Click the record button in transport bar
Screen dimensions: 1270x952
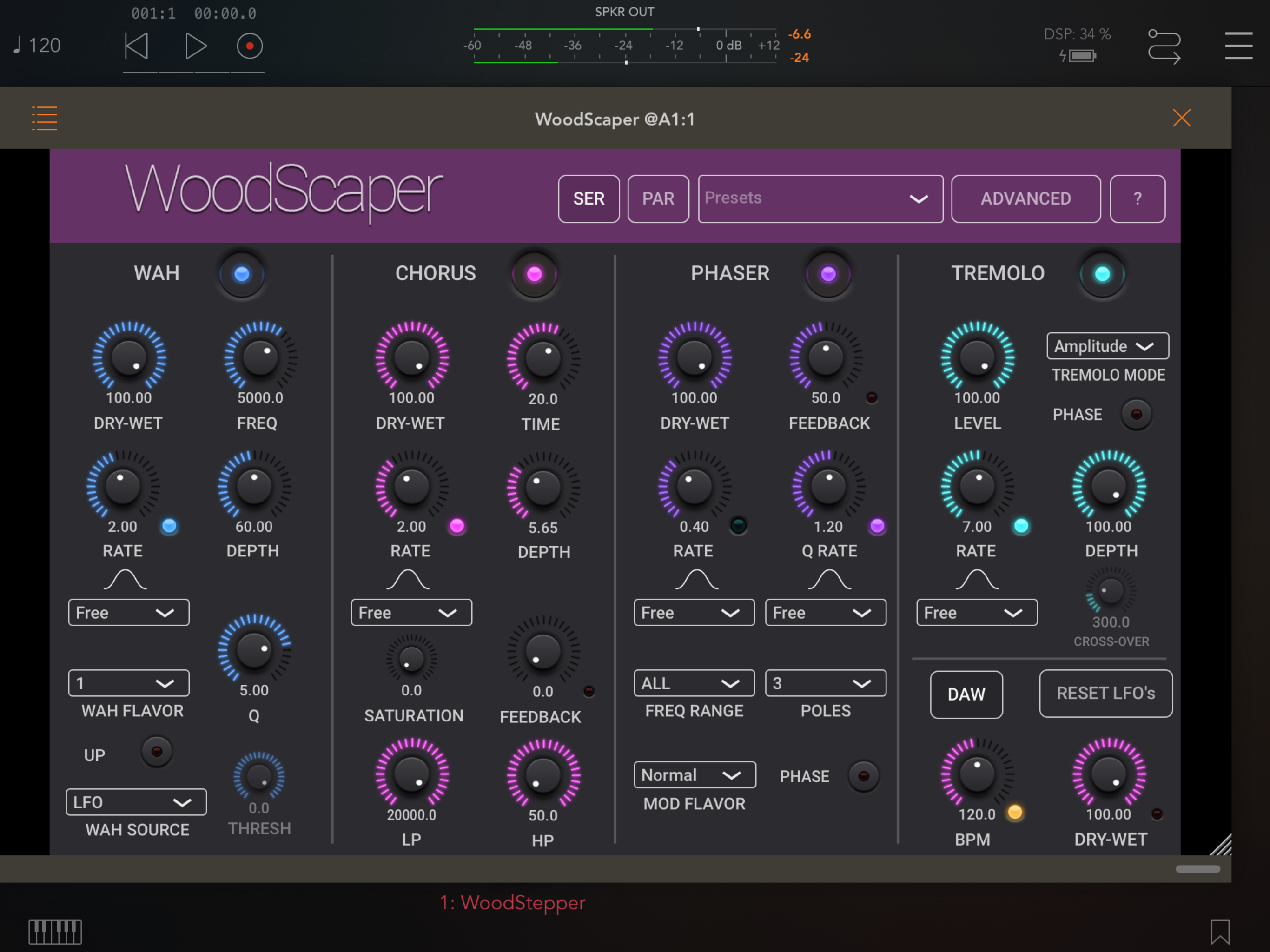tap(250, 46)
